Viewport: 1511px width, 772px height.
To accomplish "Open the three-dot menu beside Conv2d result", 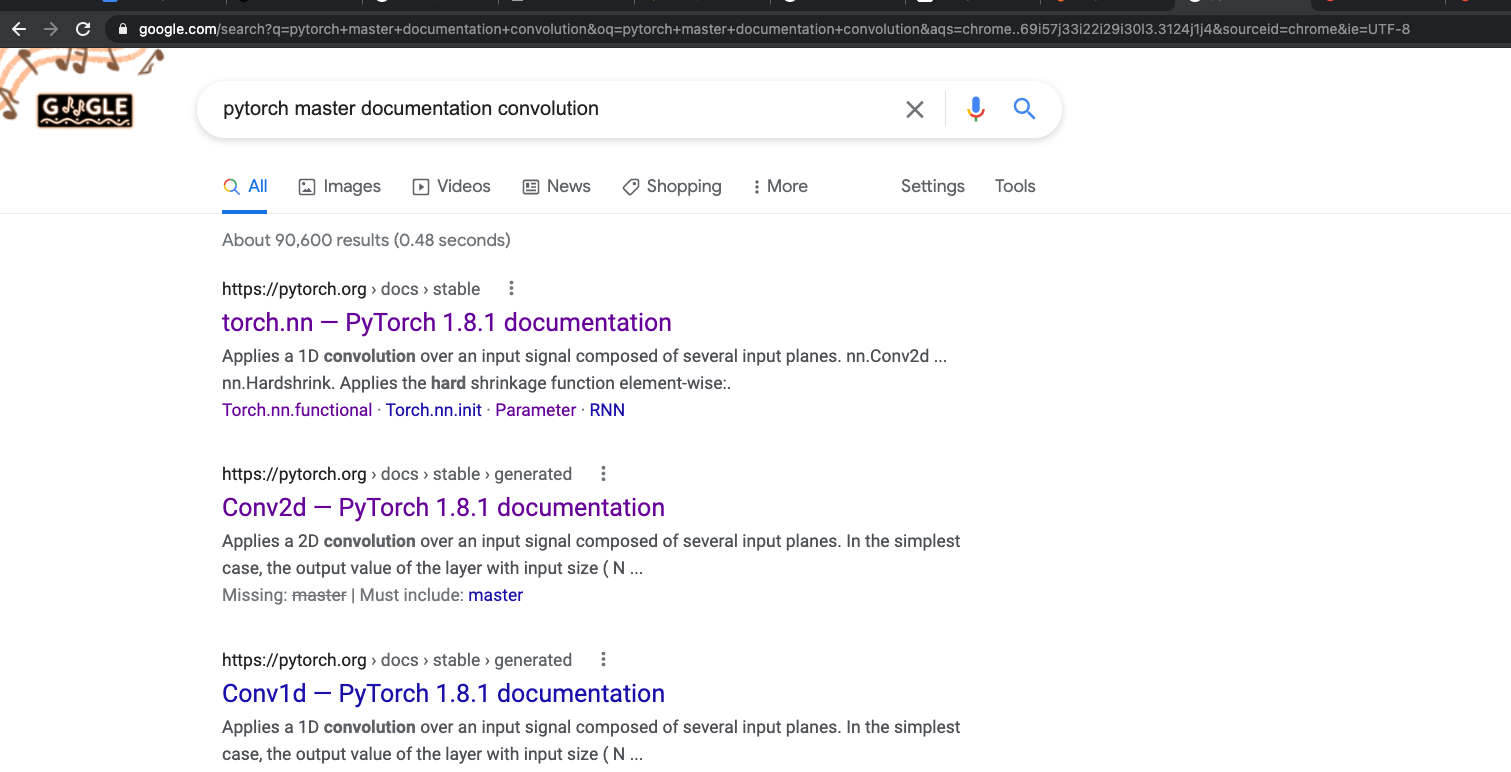I will (603, 473).
